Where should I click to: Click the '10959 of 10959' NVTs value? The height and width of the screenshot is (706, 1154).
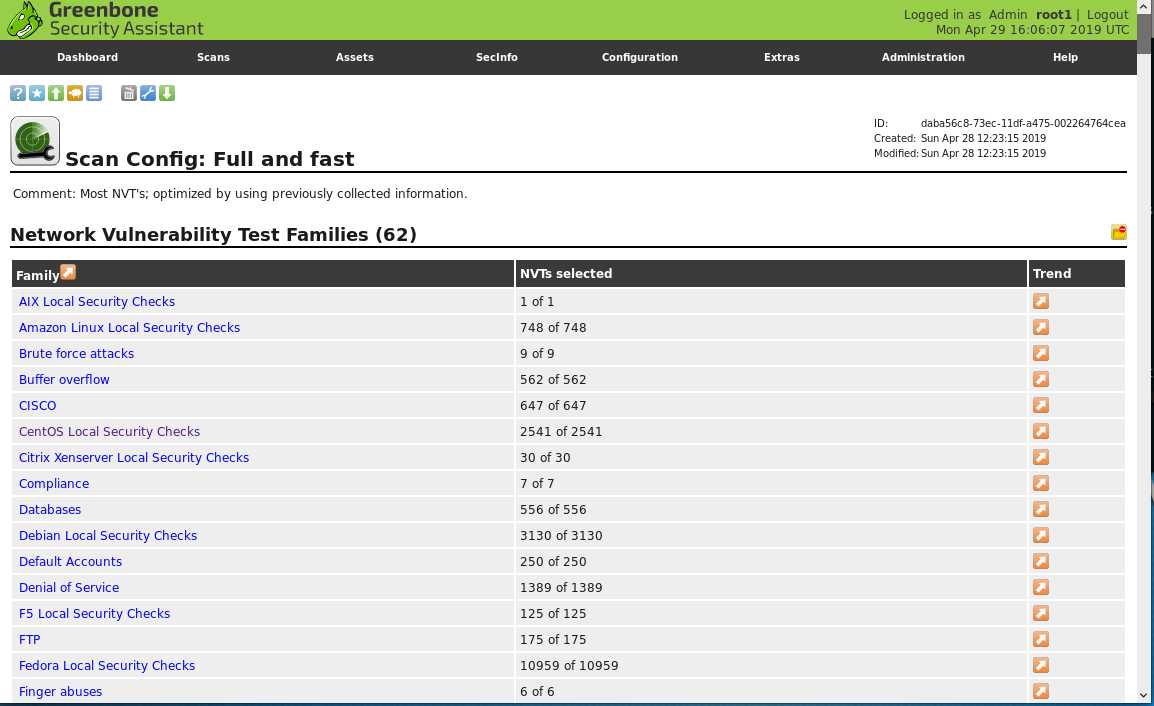point(569,666)
